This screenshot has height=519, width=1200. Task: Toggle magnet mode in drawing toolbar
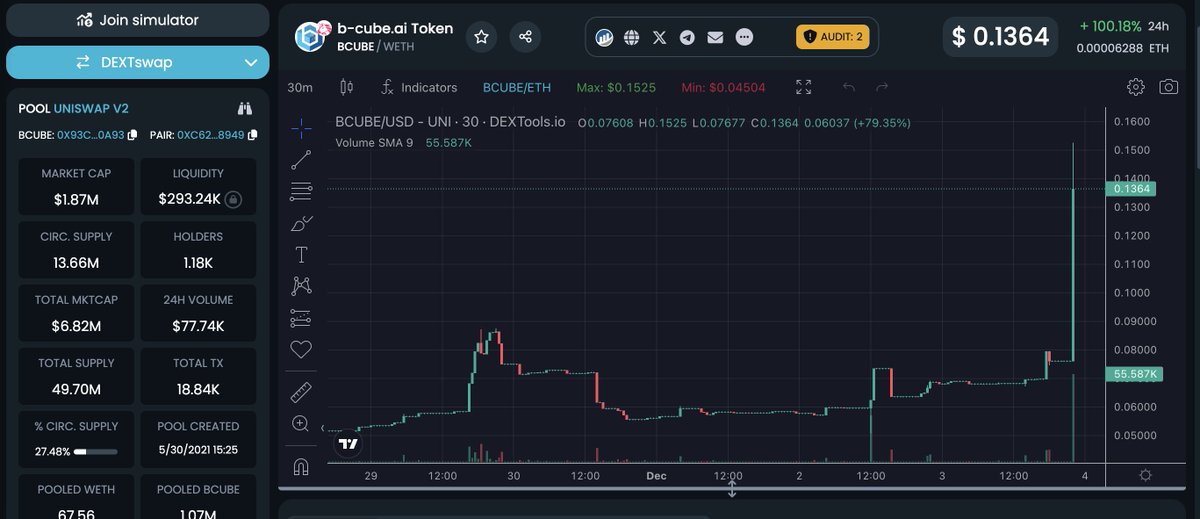pyautogui.click(x=301, y=466)
